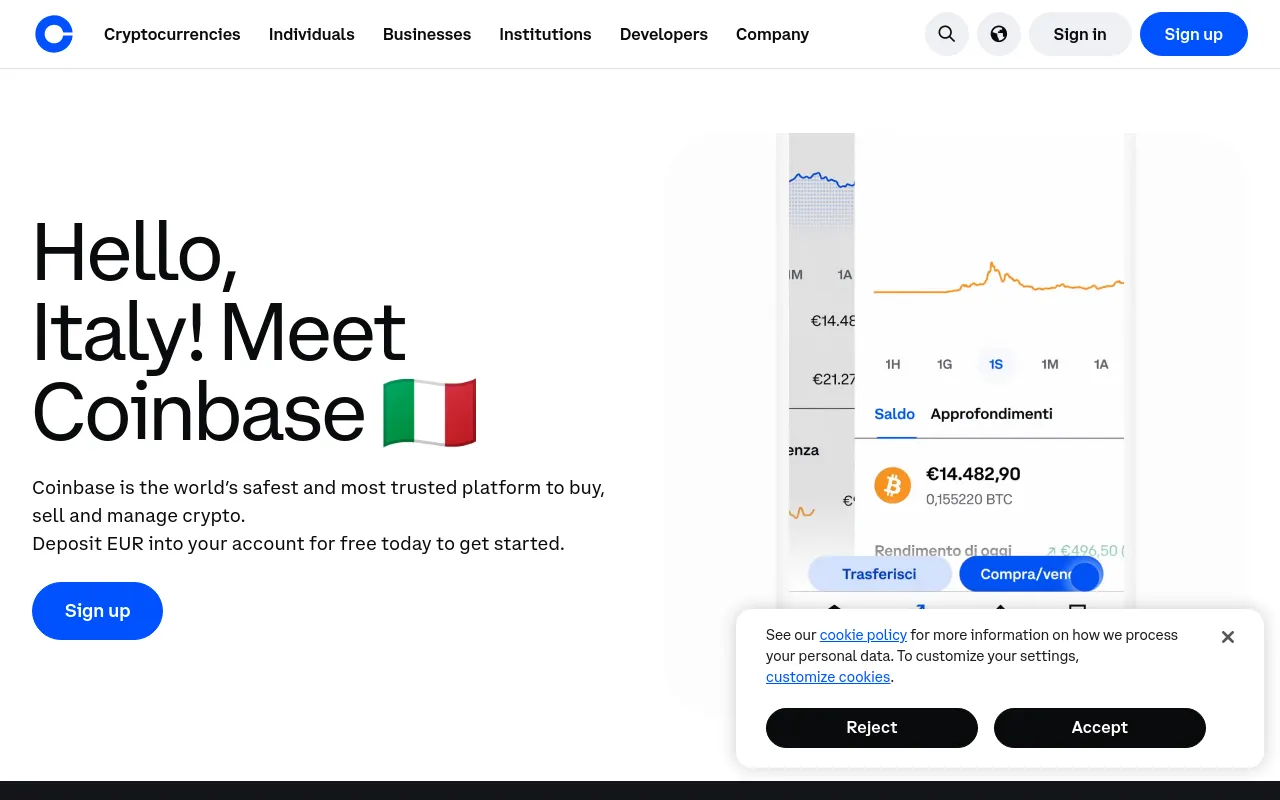Click the portfolio icon in the phone's bottom bar
The height and width of the screenshot is (800, 1280).
(1076, 608)
